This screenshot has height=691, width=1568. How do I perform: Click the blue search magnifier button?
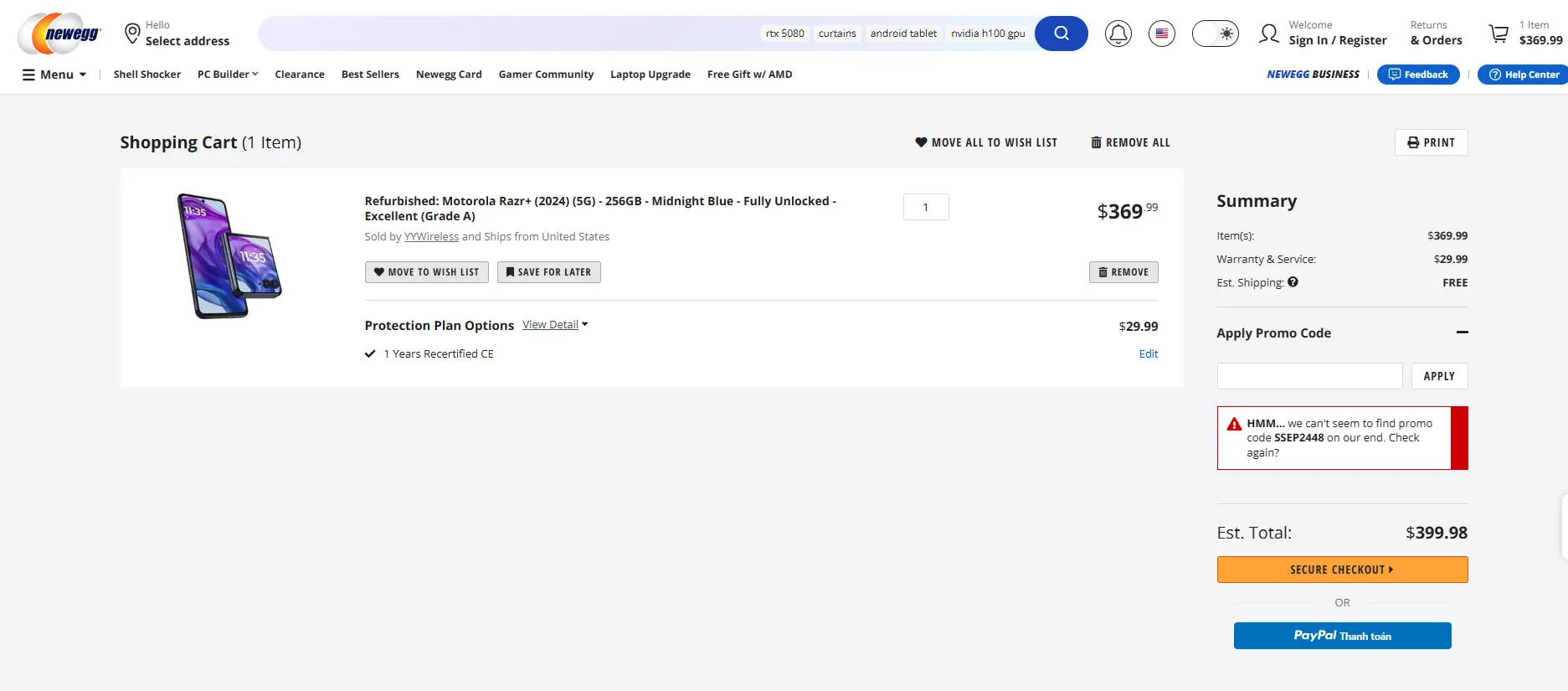tap(1061, 34)
